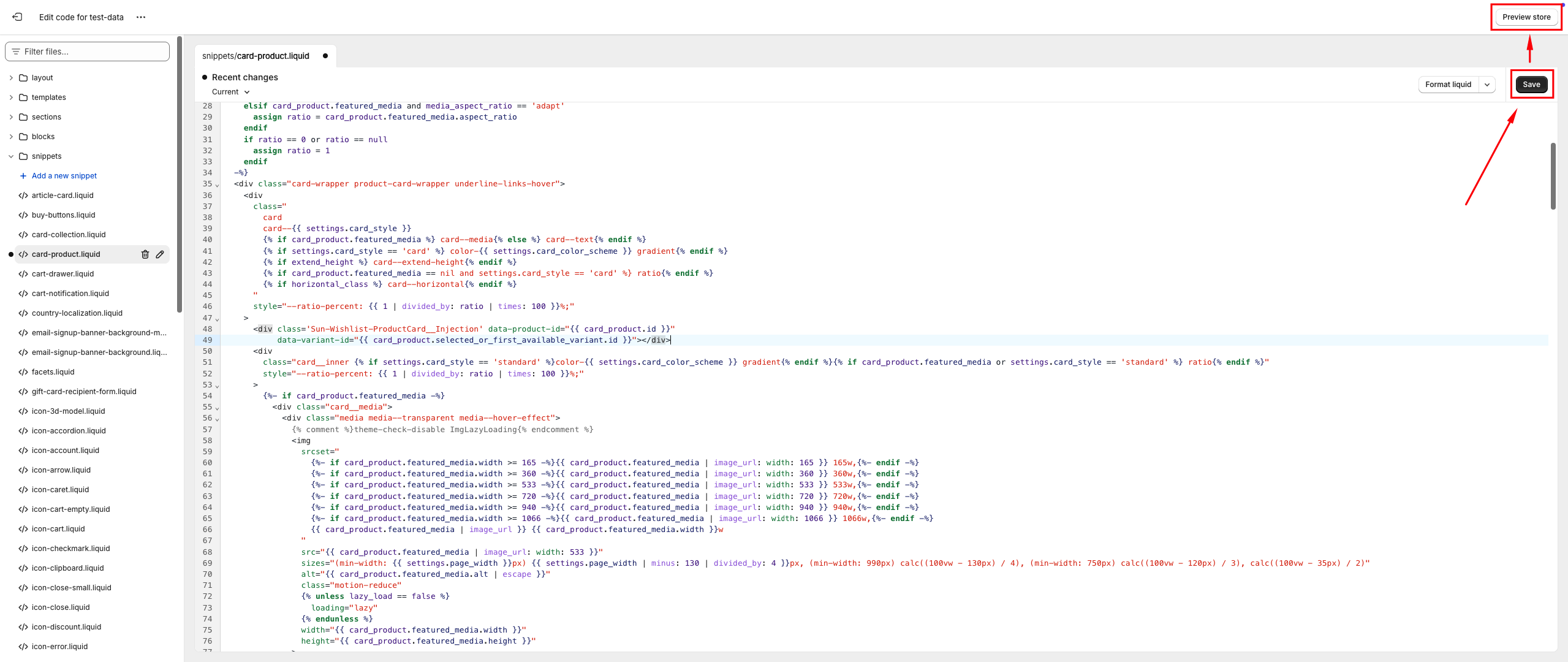Click the layout folder icon
Image resolution: width=1568 pixels, height=662 pixels.
click(23, 78)
